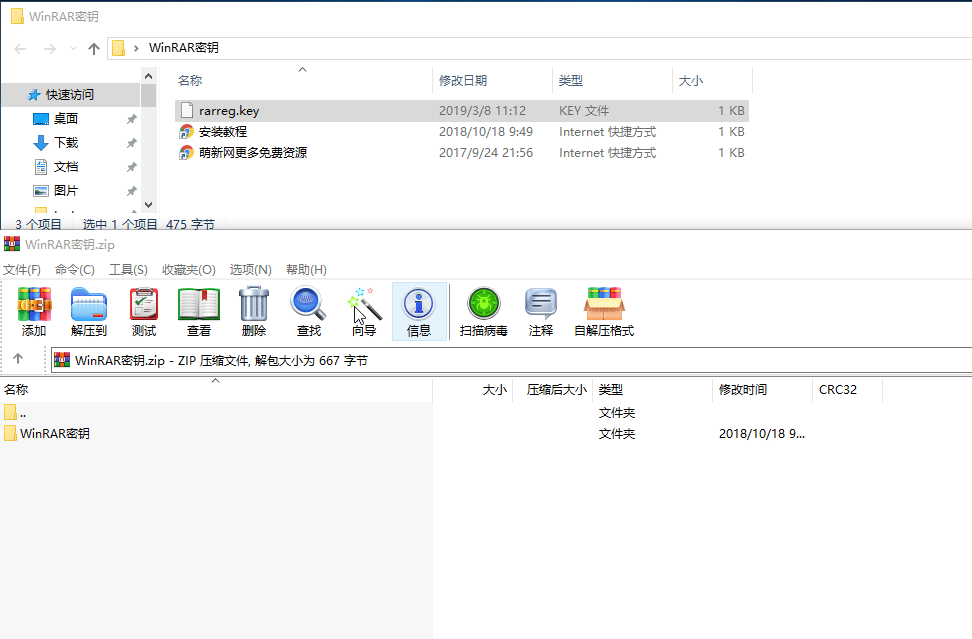Click the Explorer address bar WinRAR密钥 path
The width and height of the screenshot is (972, 639).
click(x=183, y=48)
